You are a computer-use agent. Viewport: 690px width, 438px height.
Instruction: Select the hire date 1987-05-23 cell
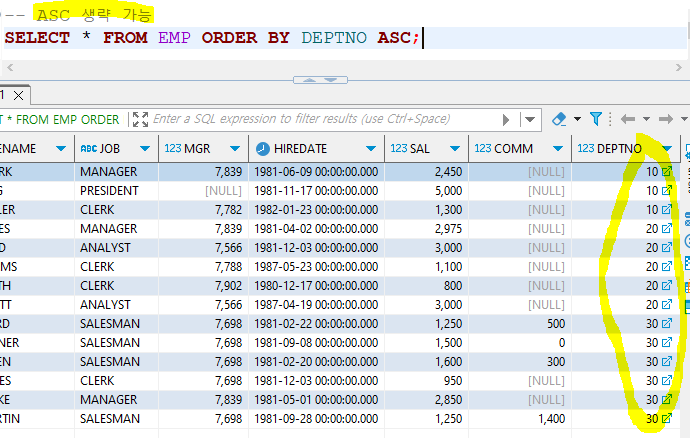(316, 267)
